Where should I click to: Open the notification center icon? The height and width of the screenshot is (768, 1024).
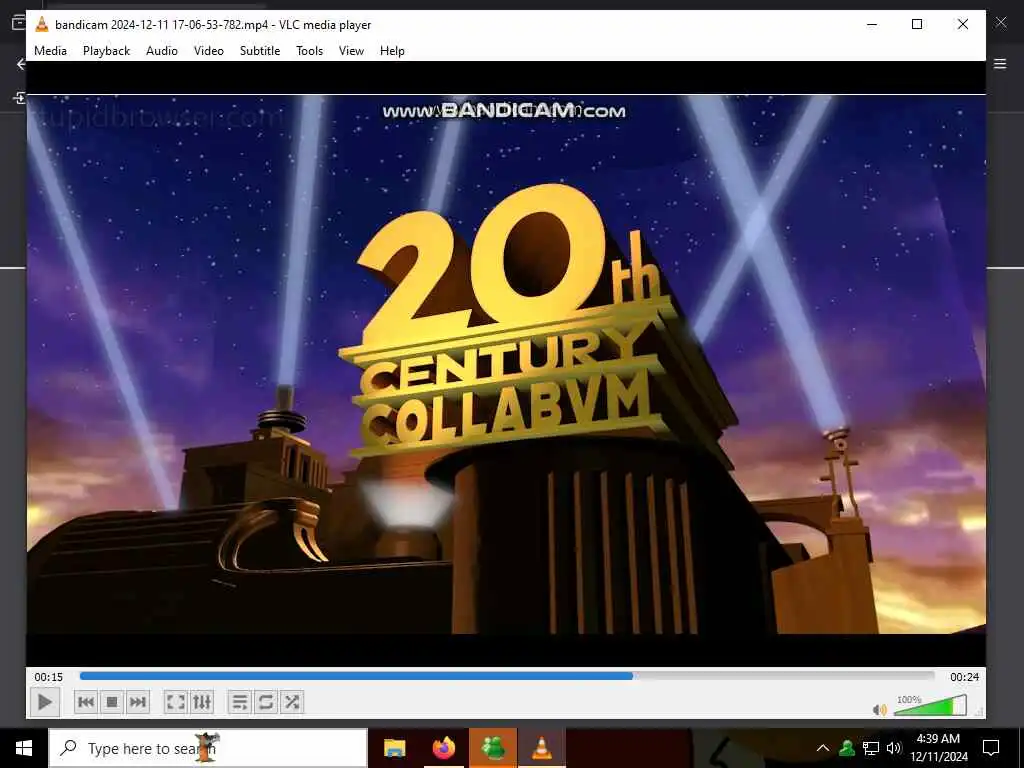coord(991,748)
